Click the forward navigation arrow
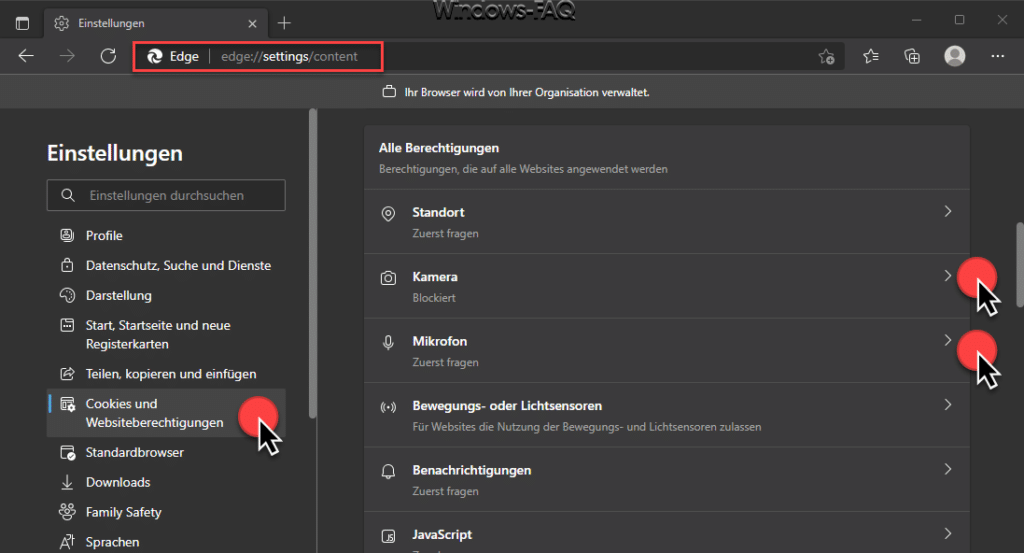The image size is (1024, 553). pyautogui.click(x=67, y=56)
